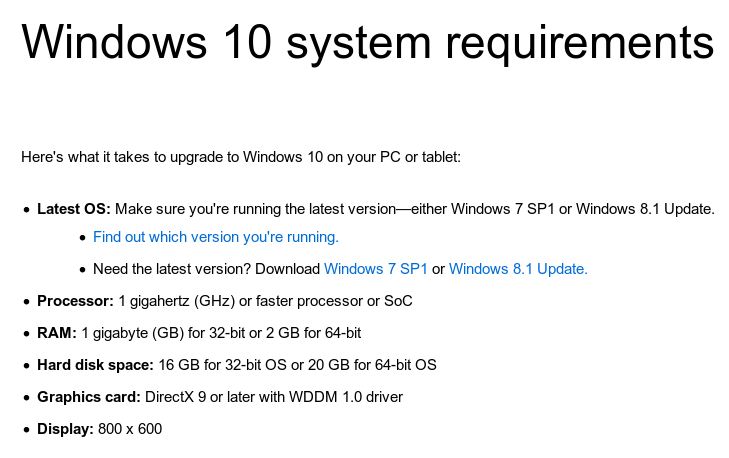Click the '2 GB for 64-bit' RAM text
The image size is (729, 458).
pos(314,333)
